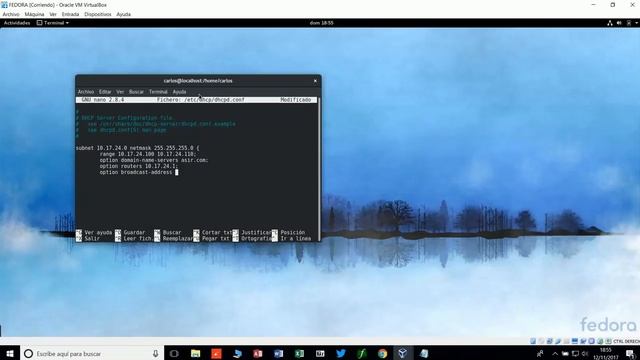640x360 pixels.
Task: Open terminal window Buscar menu
Action: [x=136, y=92]
